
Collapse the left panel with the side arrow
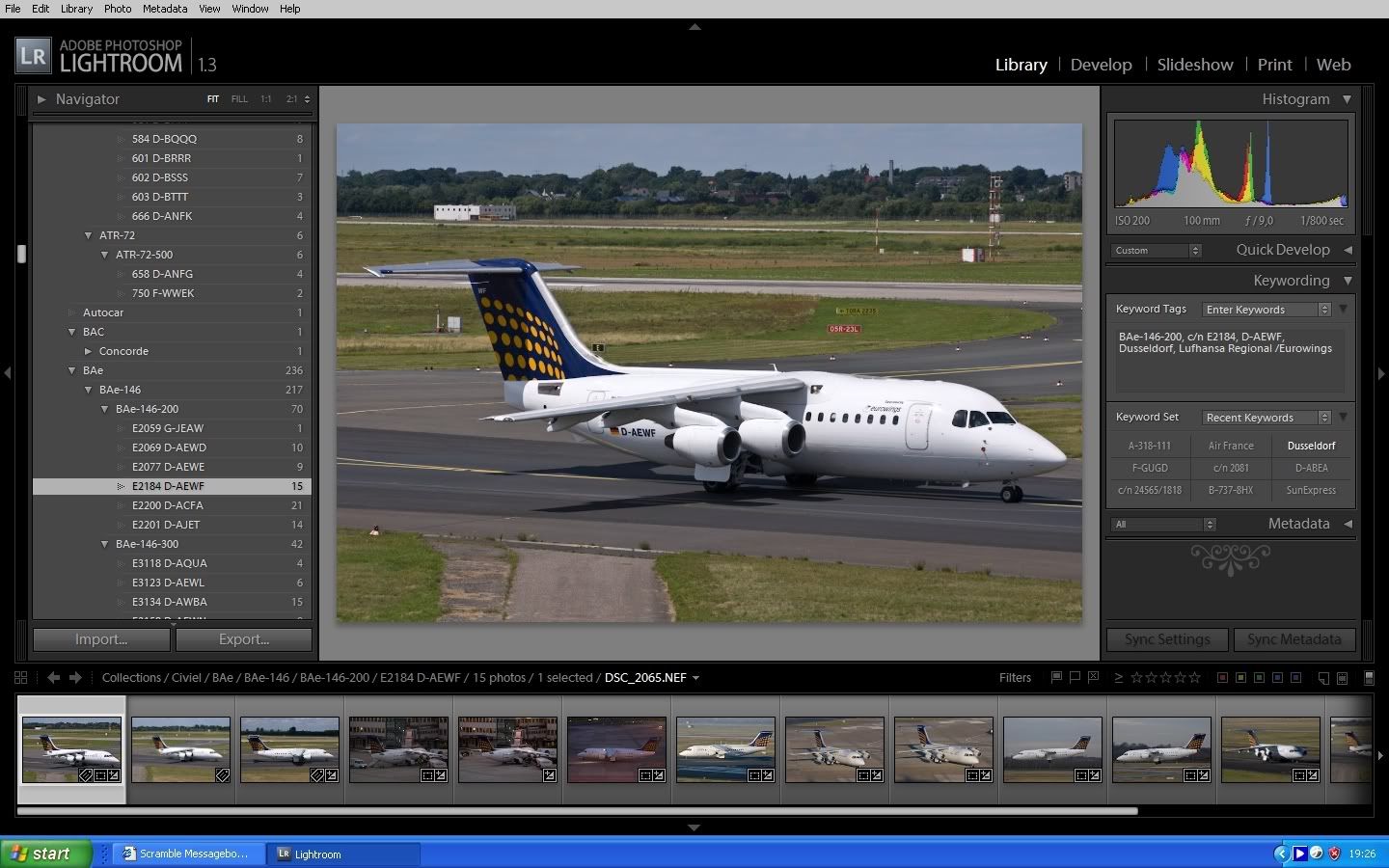pyautogui.click(x=7, y=373)
